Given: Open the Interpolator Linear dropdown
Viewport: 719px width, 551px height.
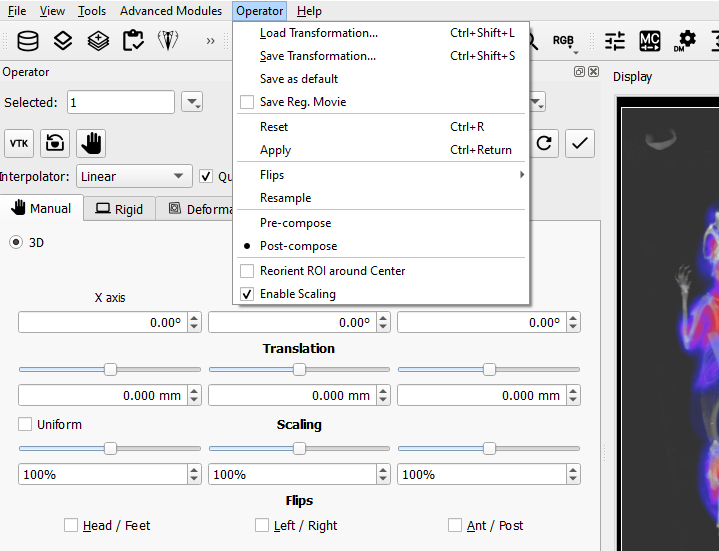Looking at the screenshot, I should (134, 176).
